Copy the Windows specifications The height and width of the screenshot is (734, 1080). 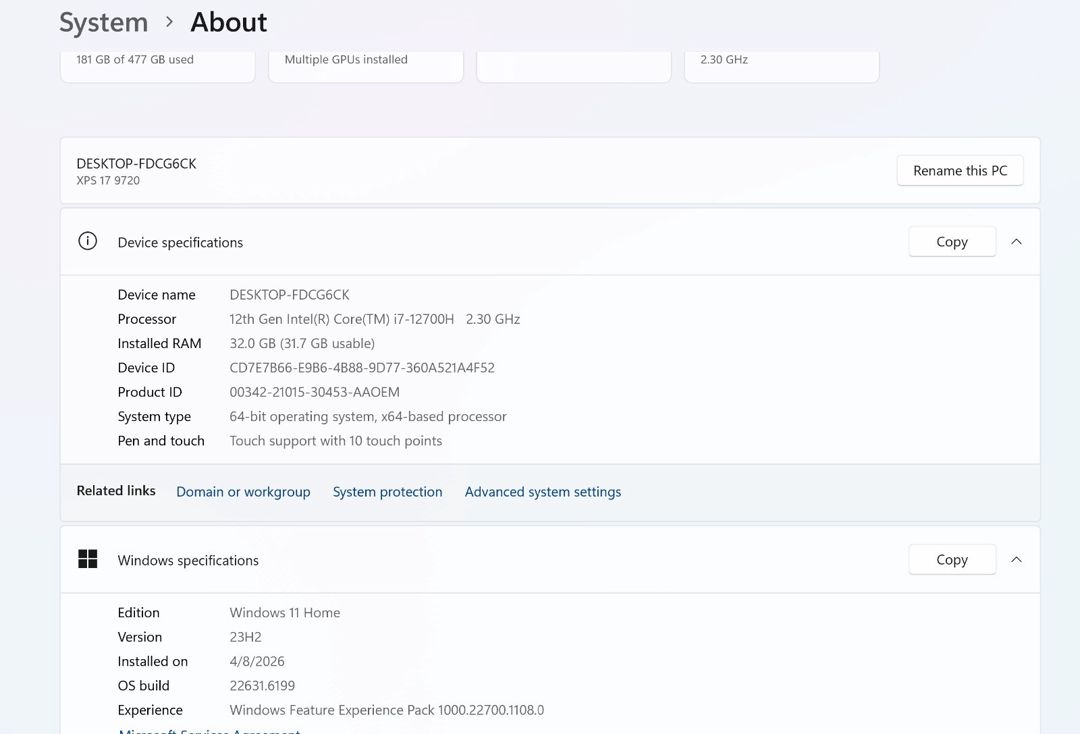952,560
